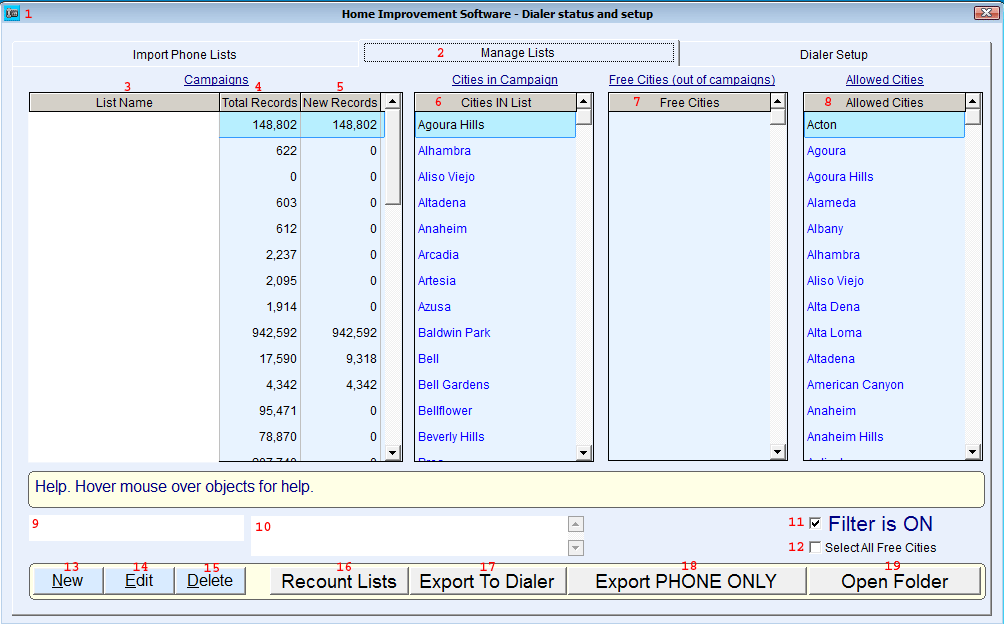Select Beverly Hills in the Cities IN List
Image resolution: width=1004 pixels, height=624 pixels.
496,437
